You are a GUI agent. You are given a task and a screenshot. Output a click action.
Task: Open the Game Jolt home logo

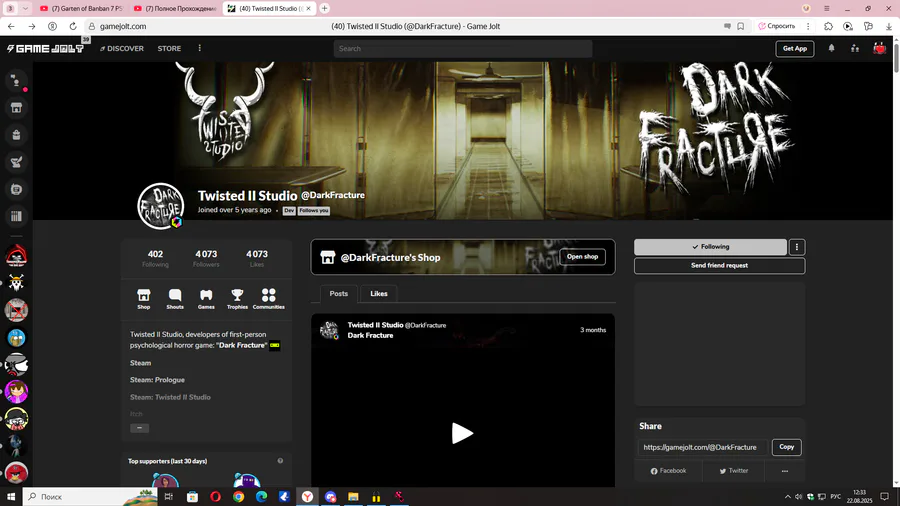(x=45, y=49)
